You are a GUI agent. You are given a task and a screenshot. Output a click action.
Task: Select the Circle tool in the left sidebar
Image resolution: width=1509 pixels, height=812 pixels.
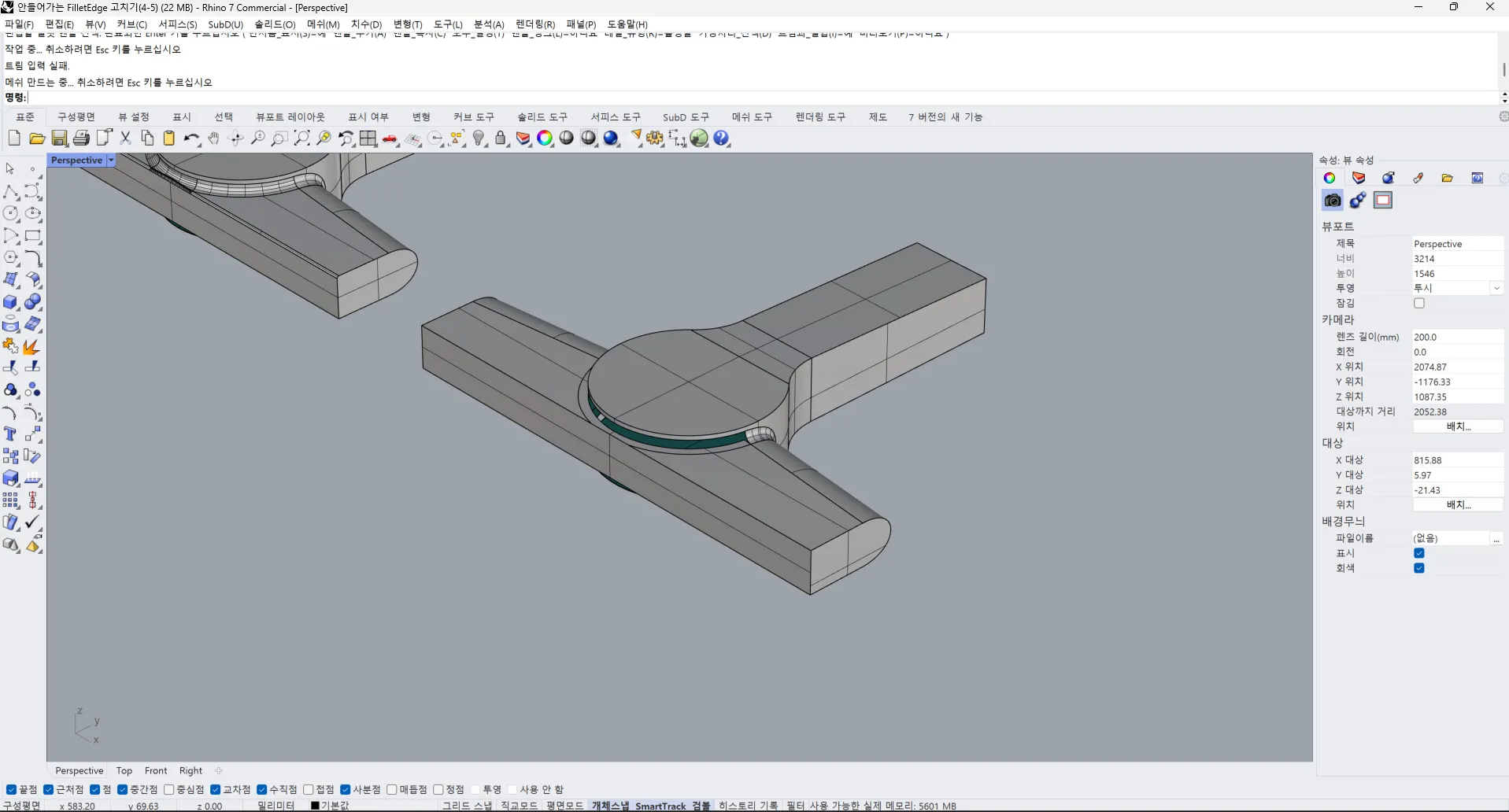[10, 213]
